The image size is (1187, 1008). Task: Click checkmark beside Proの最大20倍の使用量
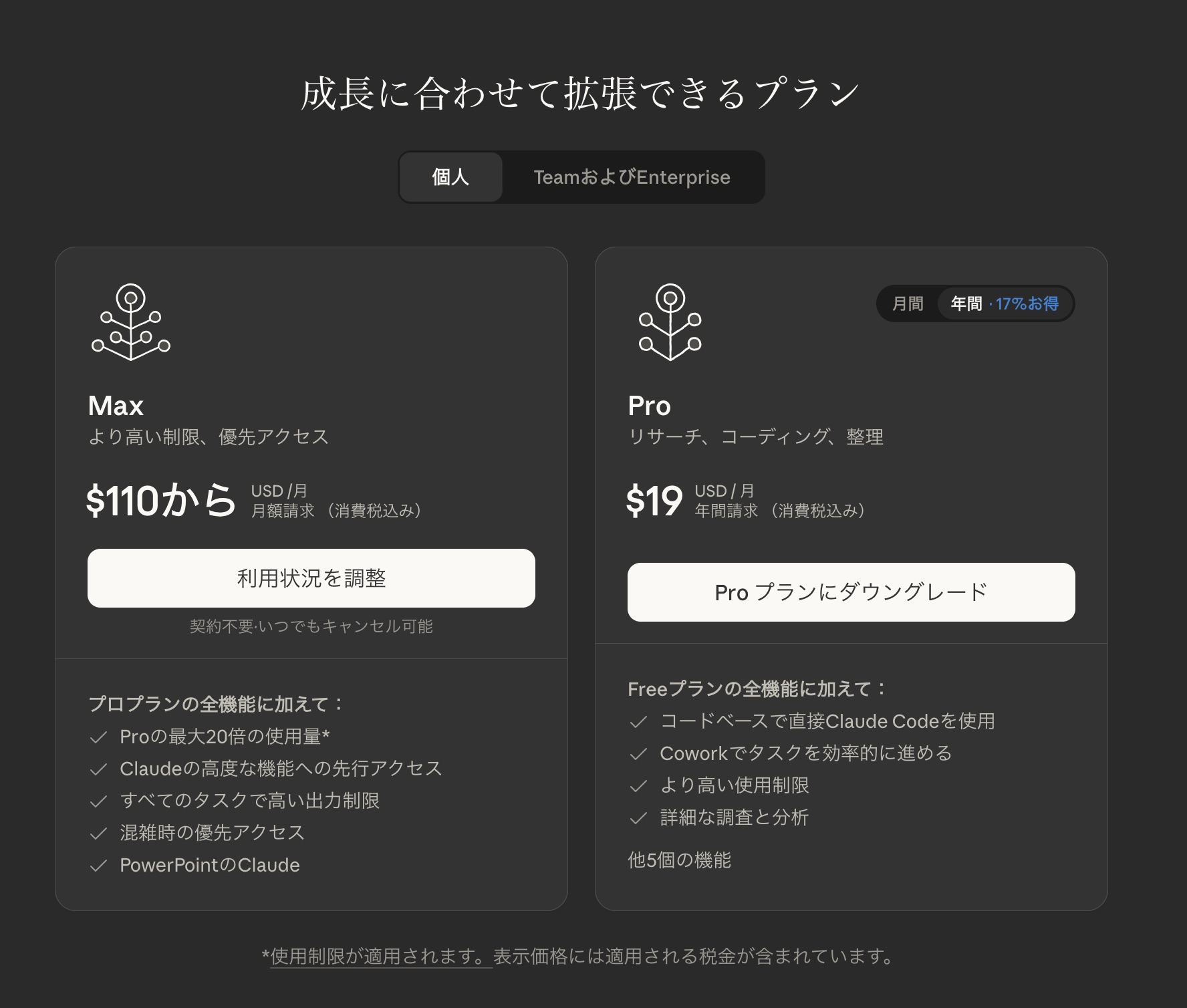click(98, 737)
